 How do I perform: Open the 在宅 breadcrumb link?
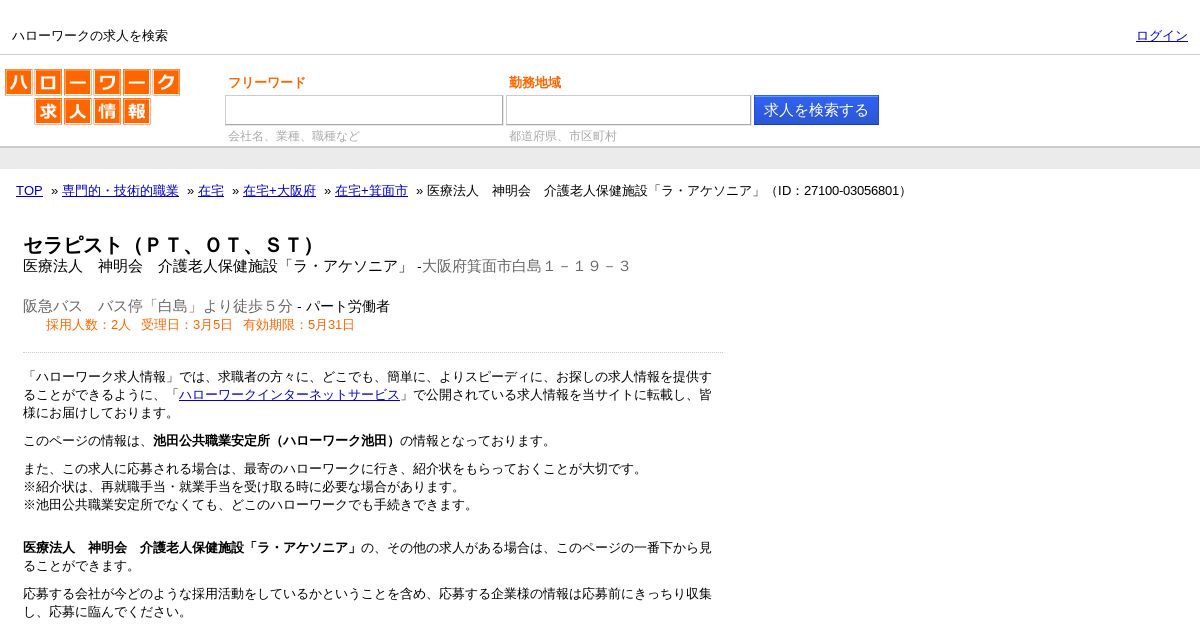point(211,191)
